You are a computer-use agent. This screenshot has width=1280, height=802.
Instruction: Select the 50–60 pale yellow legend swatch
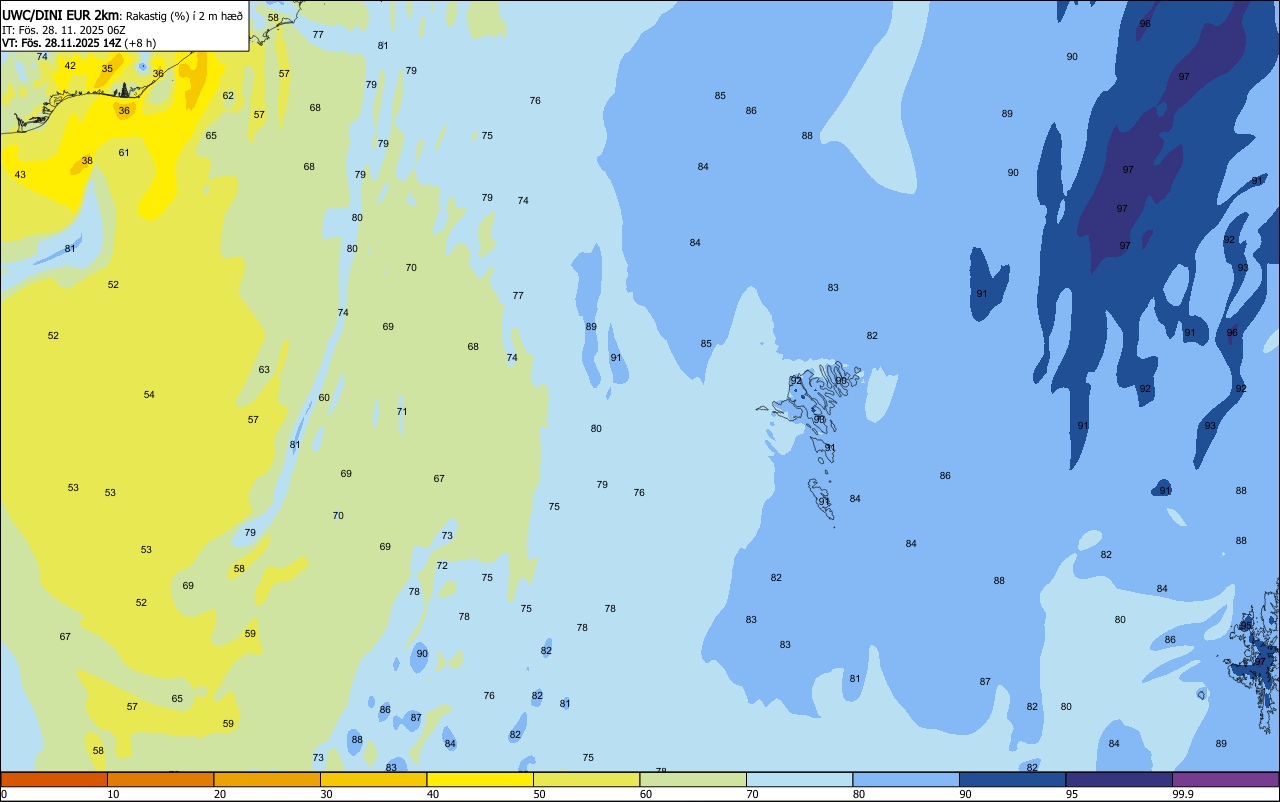point(586,779)
